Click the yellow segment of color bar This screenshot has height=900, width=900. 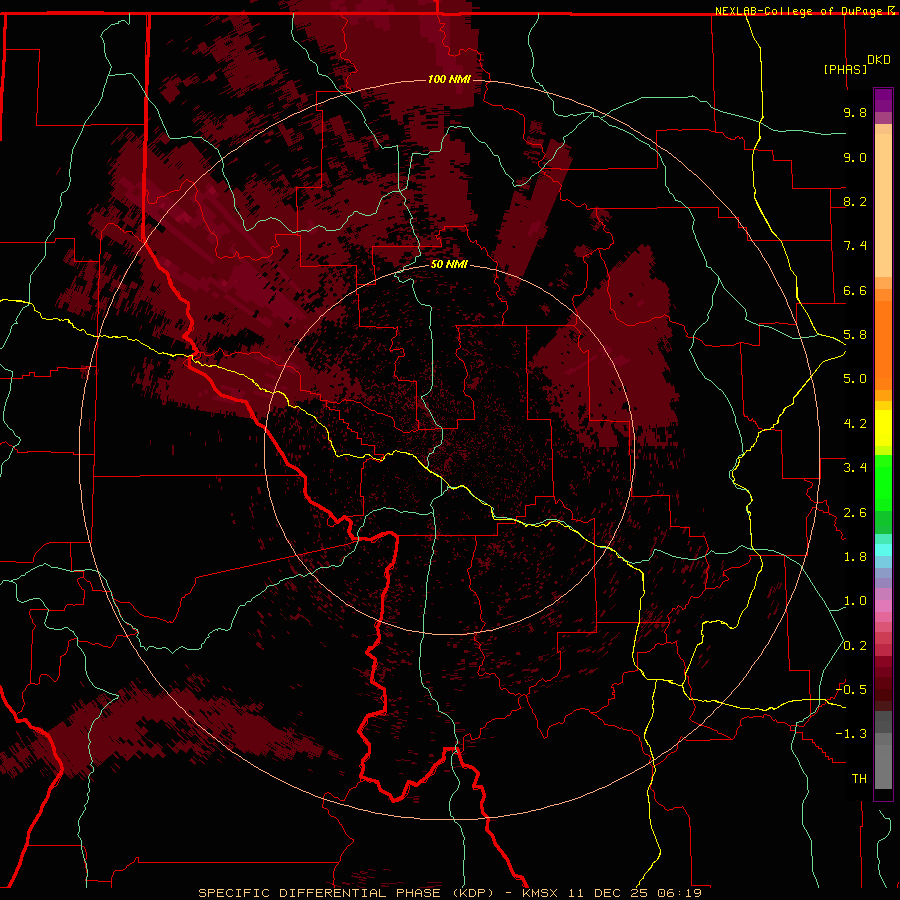883,428
